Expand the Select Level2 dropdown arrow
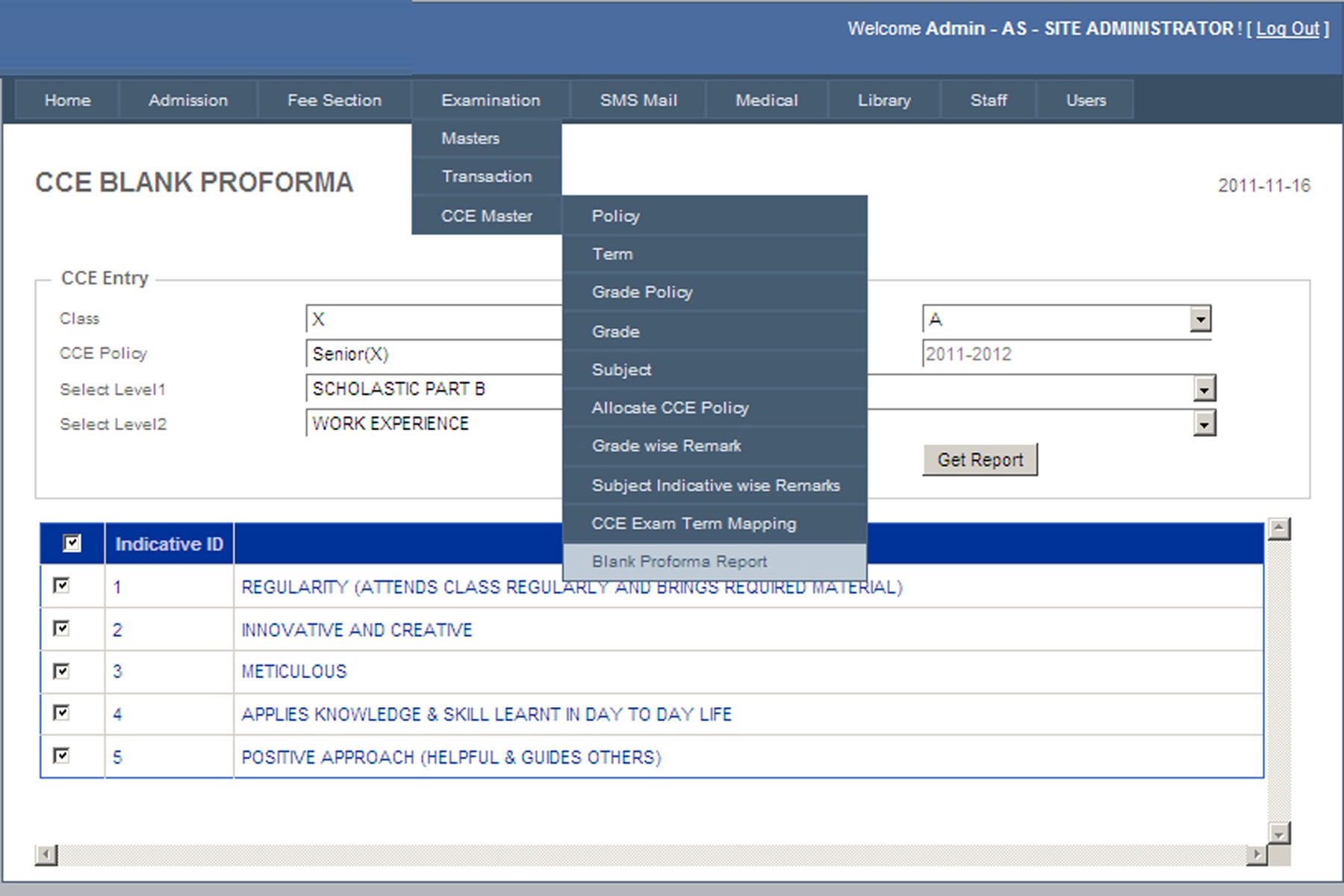The height and width of the screenshot is (896, 1344). 1204,424
